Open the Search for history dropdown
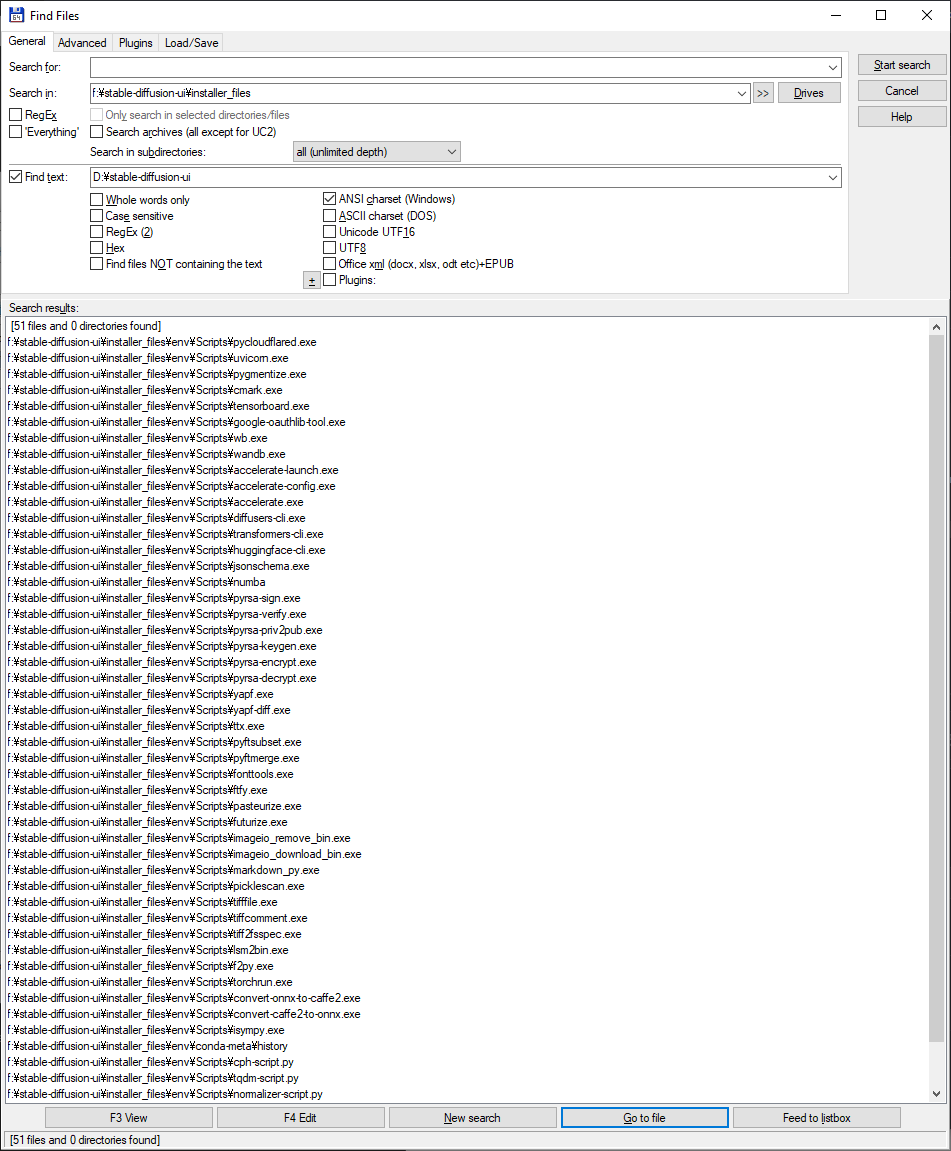 (x=833, y=67)
